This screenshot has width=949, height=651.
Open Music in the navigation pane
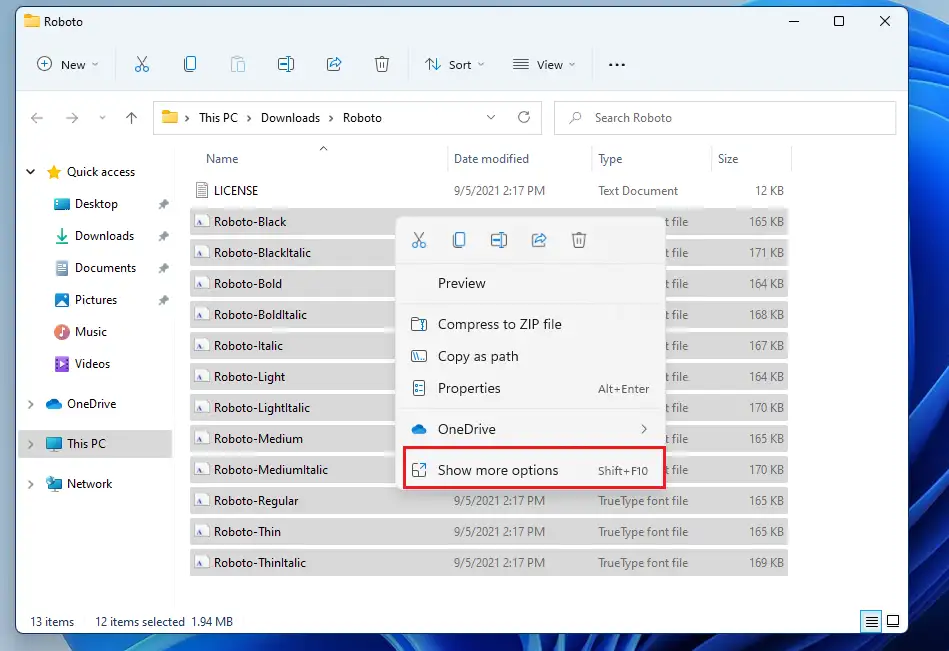91,332
